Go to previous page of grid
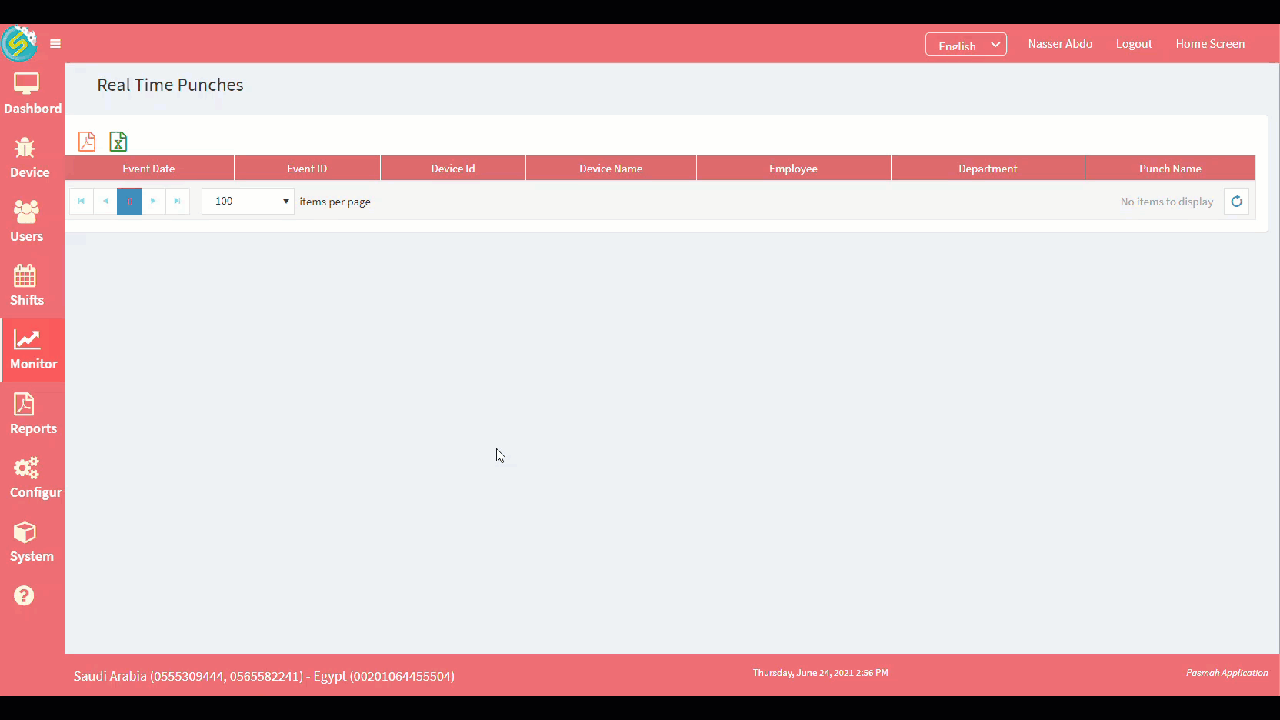Viewport: 1280px width, 720px height. click(x=105, y=201)
